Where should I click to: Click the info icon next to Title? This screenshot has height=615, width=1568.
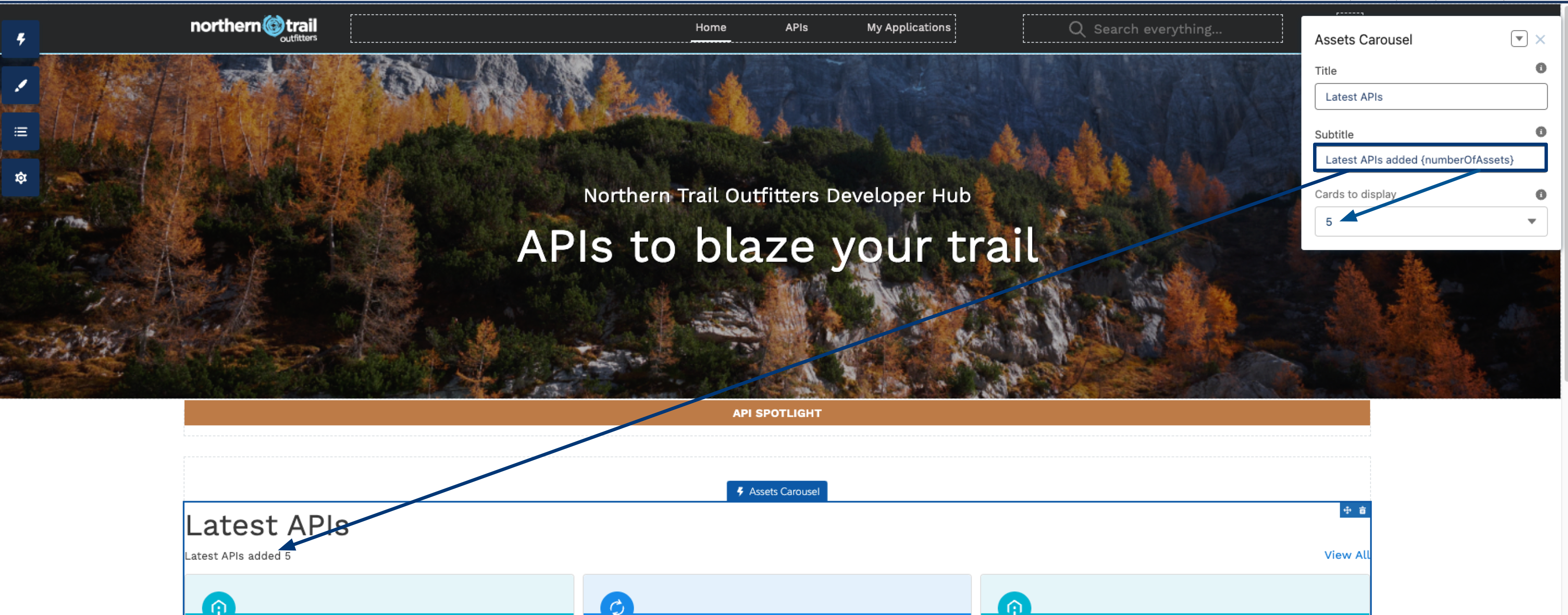coord(1541,68)
